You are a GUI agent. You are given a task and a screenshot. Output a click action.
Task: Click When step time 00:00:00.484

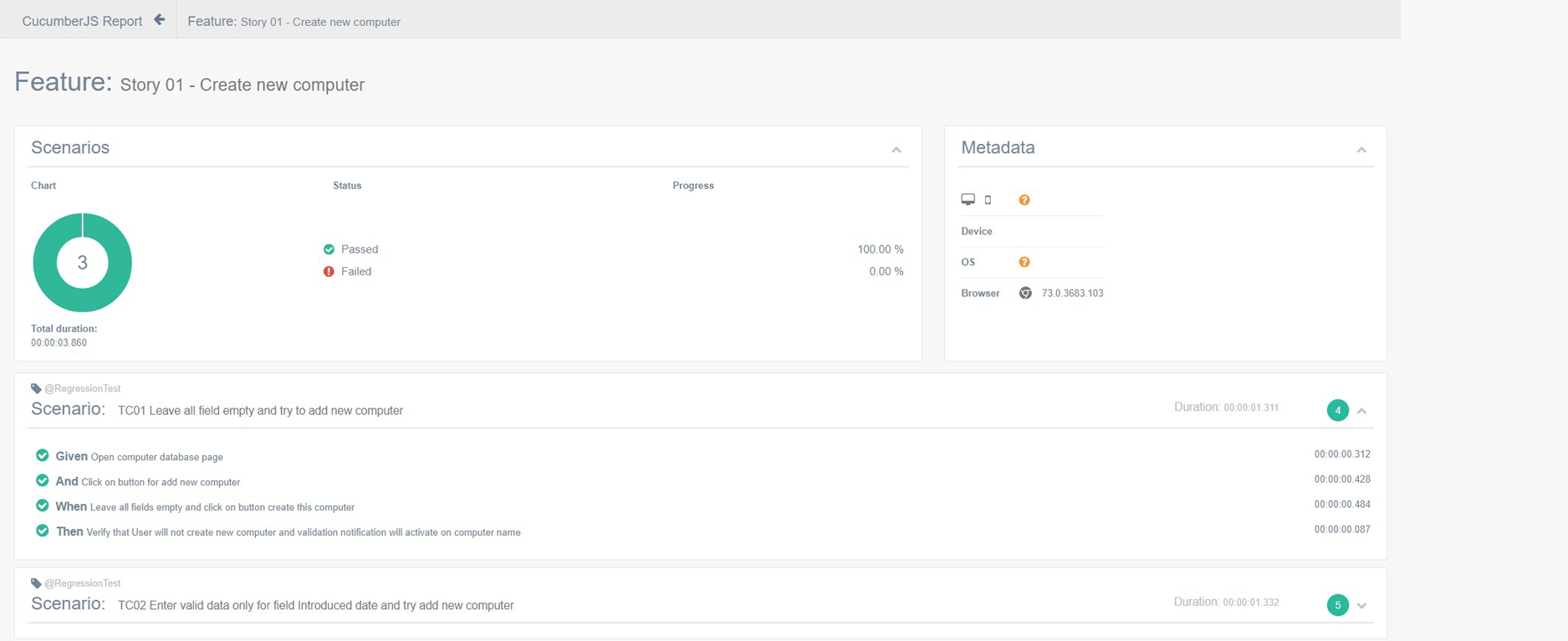1342,505
